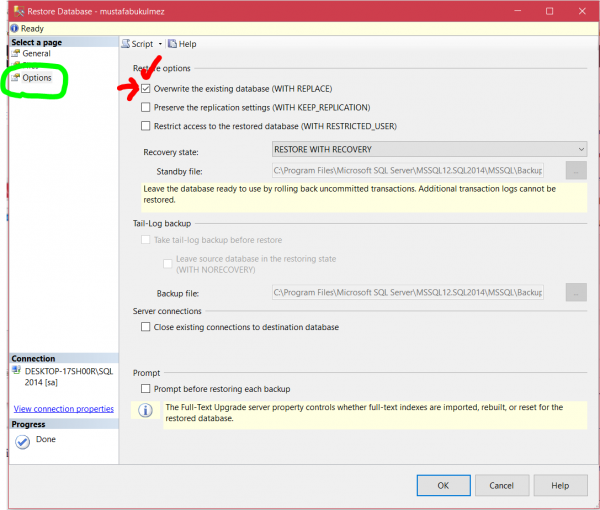The width and height of the screenshot is (600, 510).
Task: Click the Backup file path field
Action: (x=408, y=293)
